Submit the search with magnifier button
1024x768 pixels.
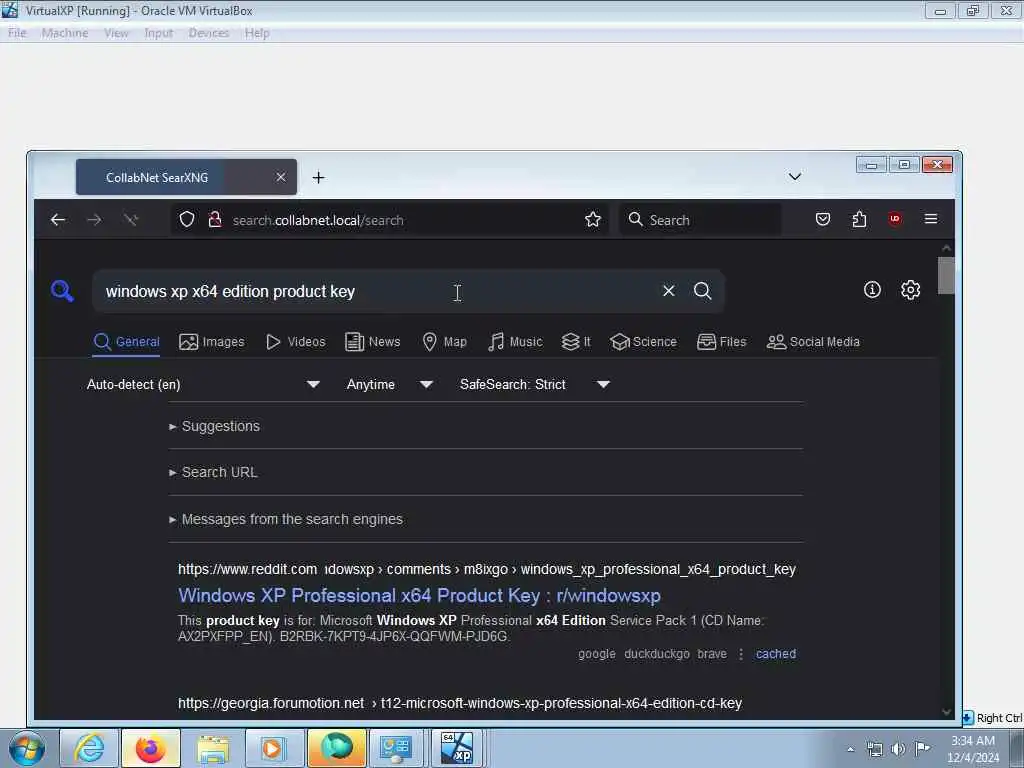pos(703,291)
